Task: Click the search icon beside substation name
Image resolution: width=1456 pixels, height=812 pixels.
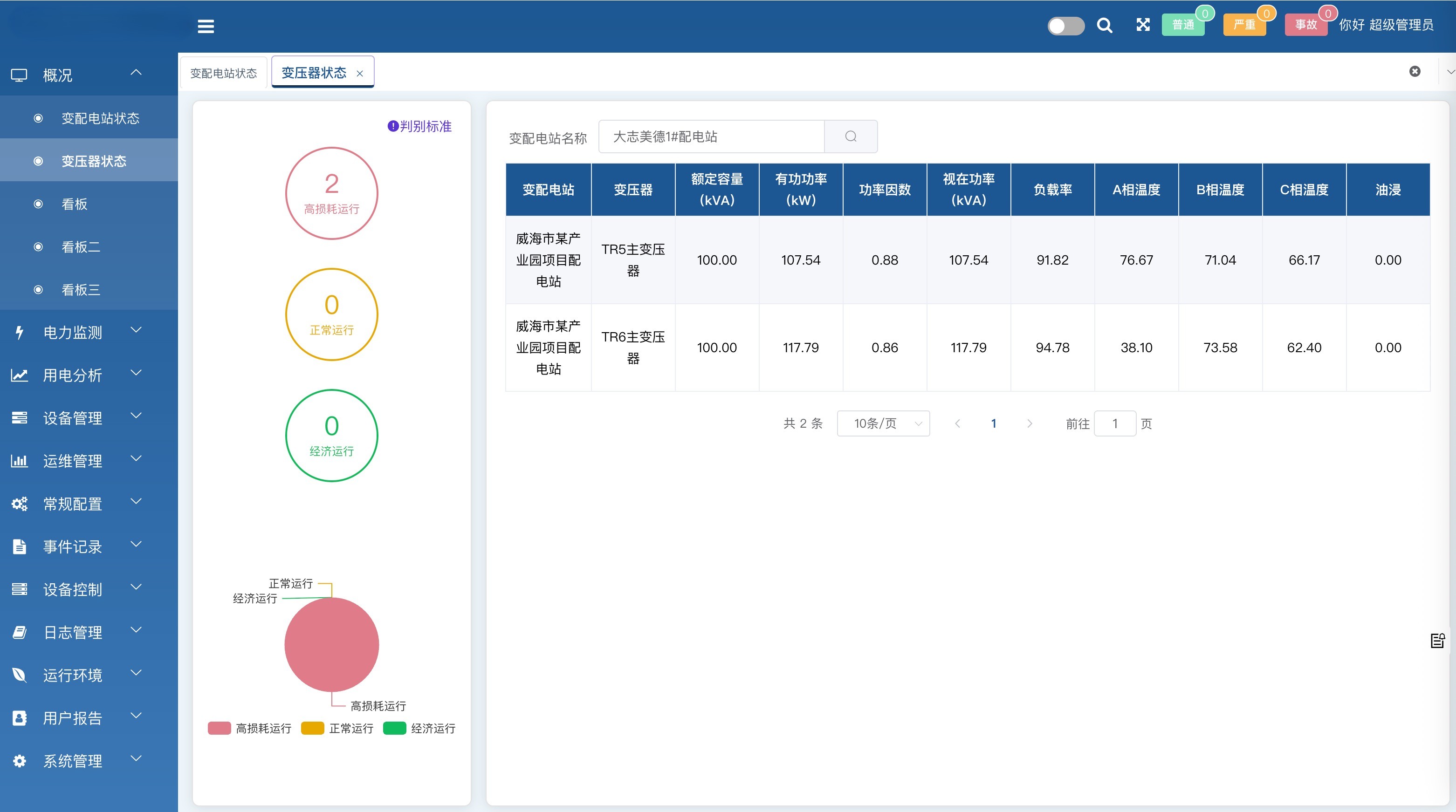Action: point(851,136)
